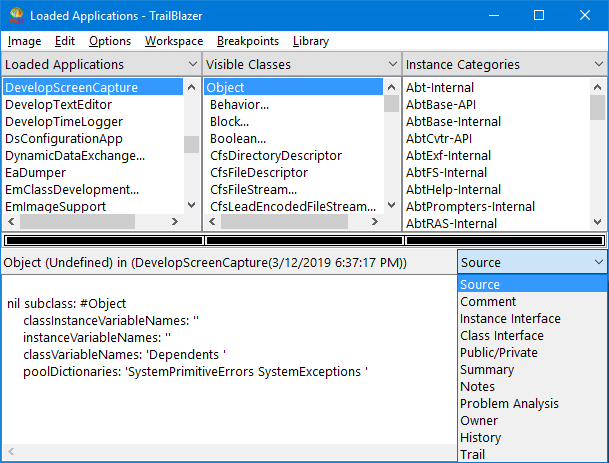609x463 pixels.
Task: Expand the Loaded Applications dropdown
Action: (x=191, y=64)
